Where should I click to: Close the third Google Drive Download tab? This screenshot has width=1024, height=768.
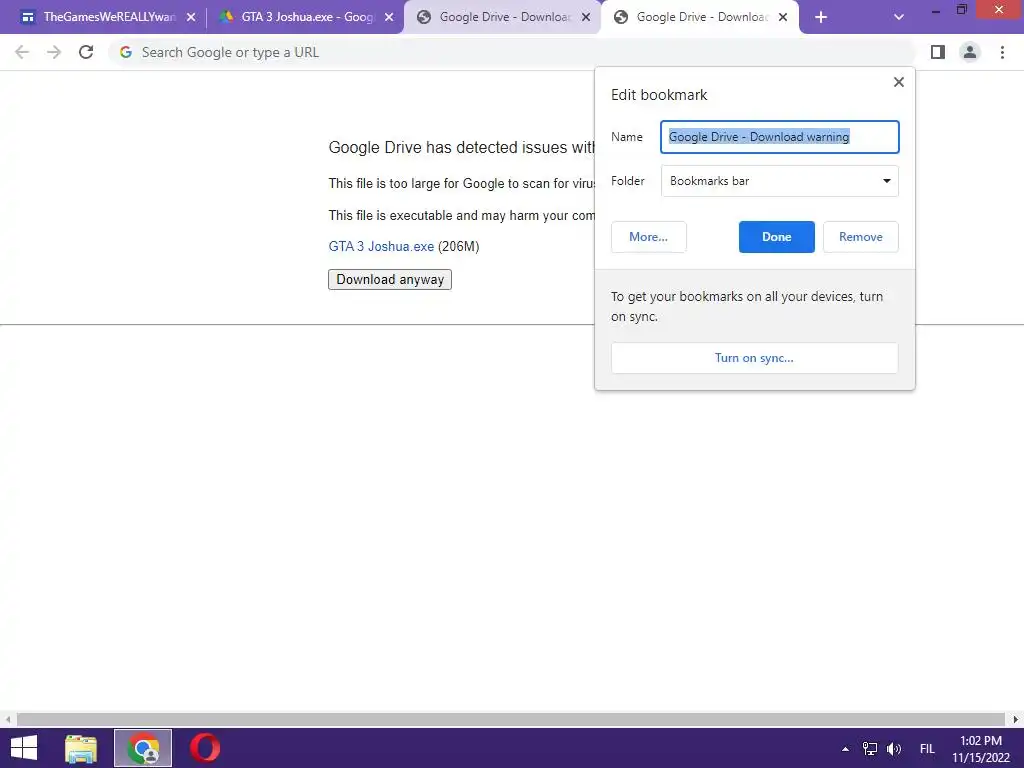pyautogui.click(x=586, y=18)
